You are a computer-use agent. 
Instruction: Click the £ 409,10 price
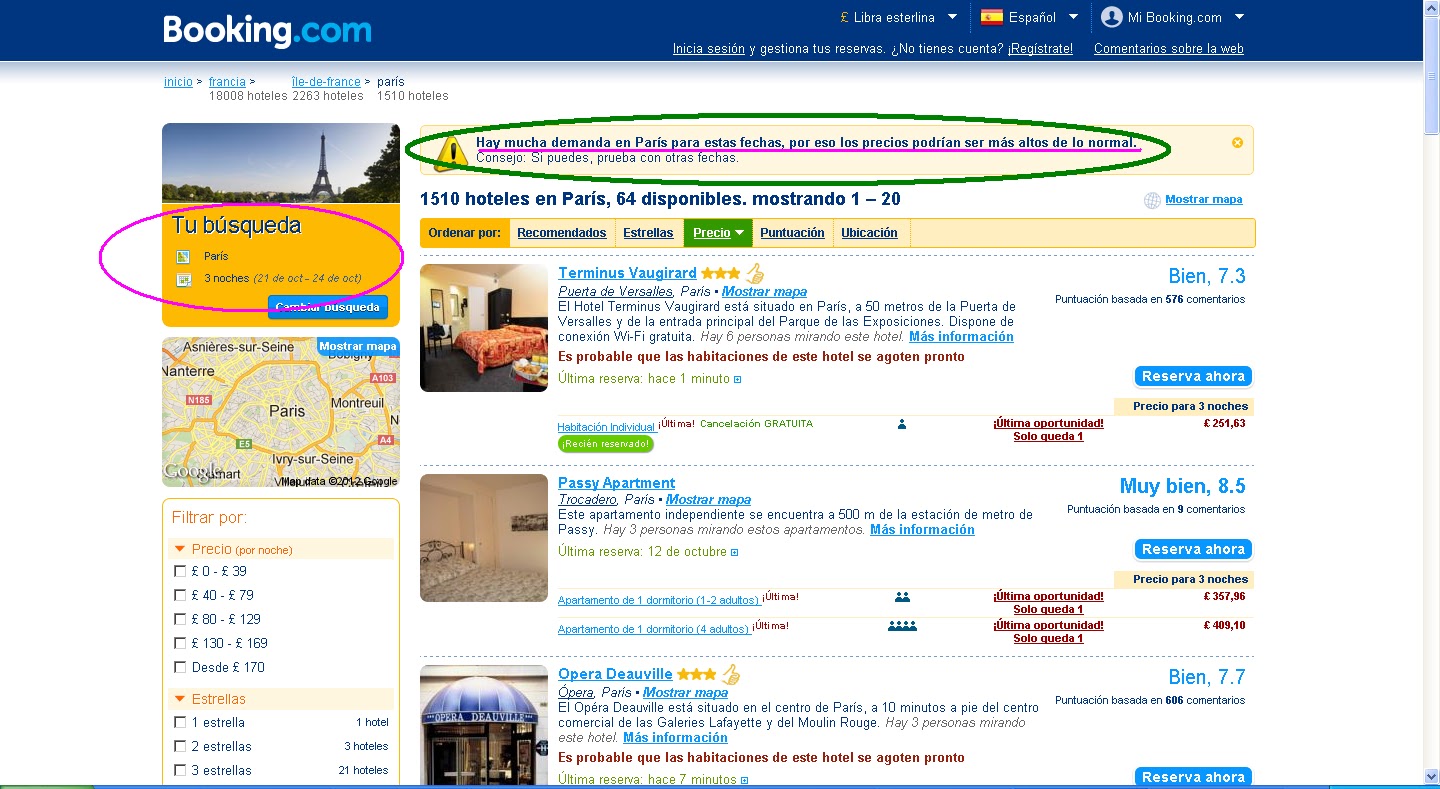tap(1225, 625)
